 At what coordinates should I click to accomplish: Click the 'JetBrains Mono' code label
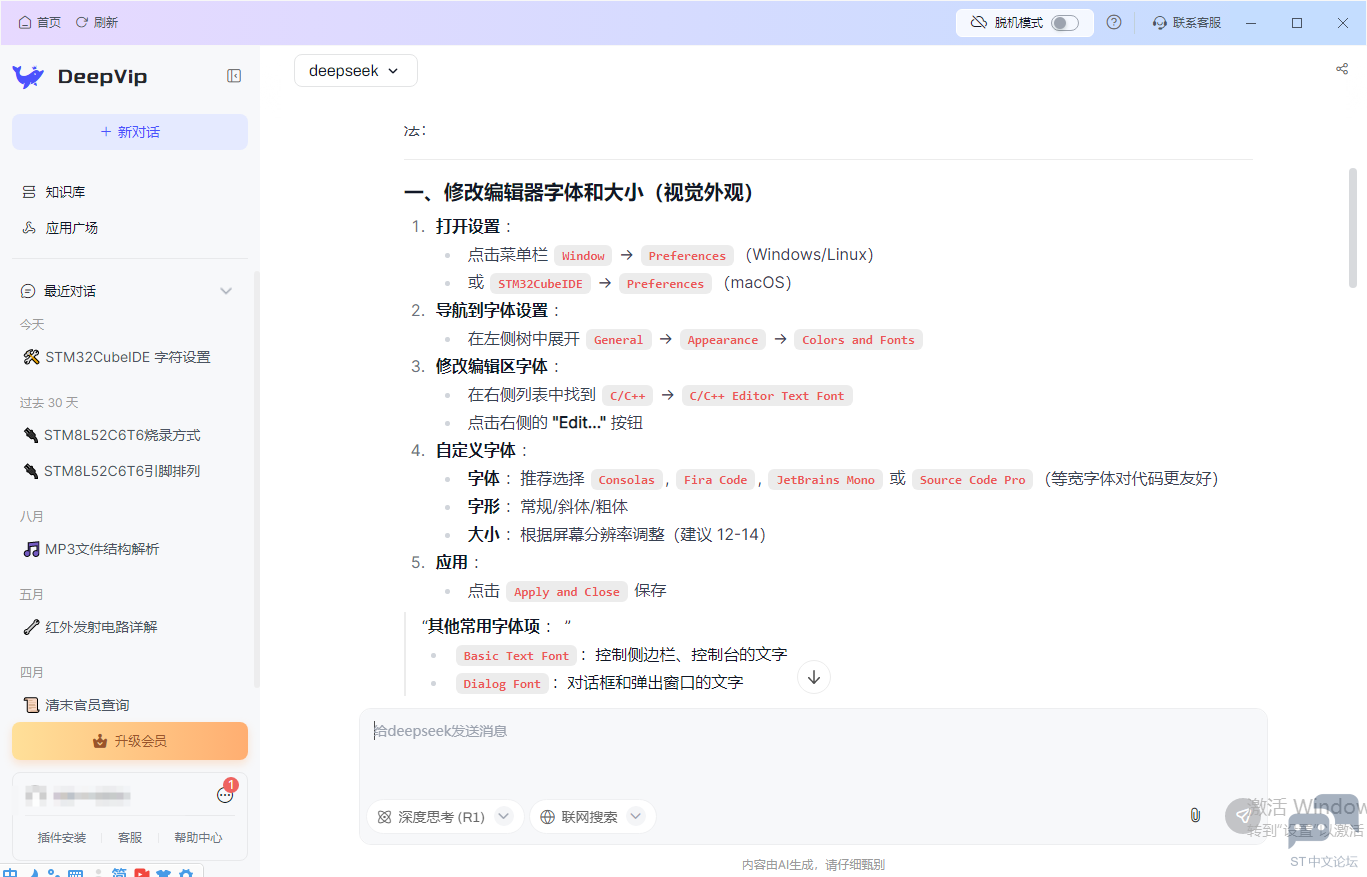(x=826, y=480)
